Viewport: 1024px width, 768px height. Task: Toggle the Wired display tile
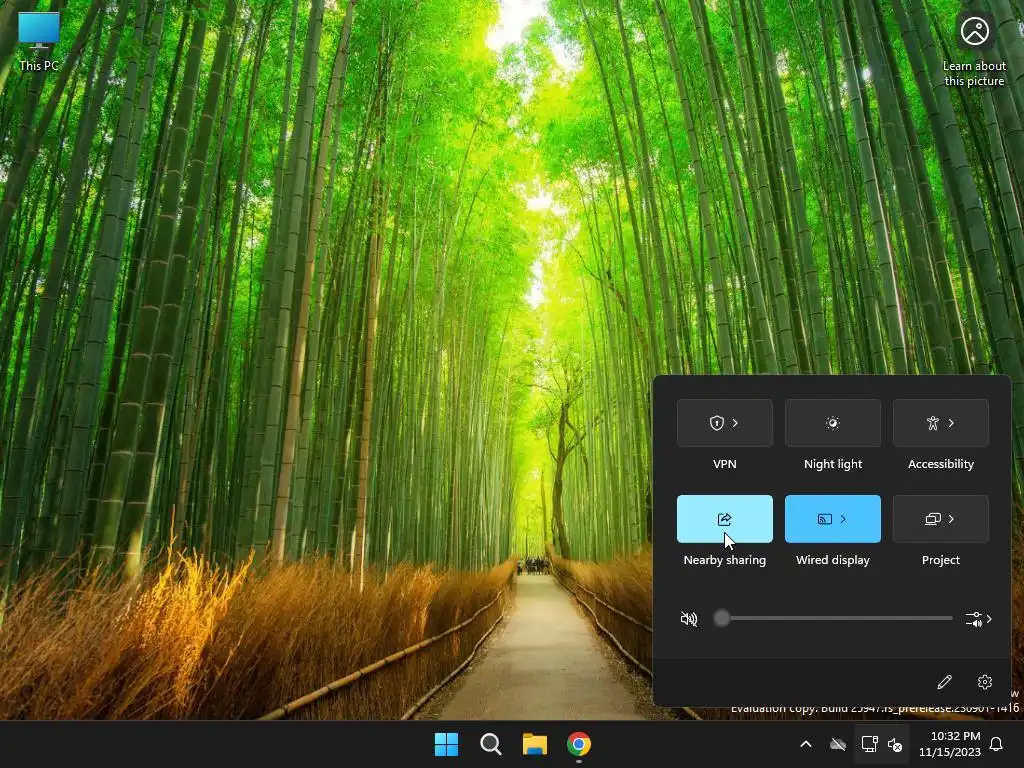click(x=824, y=519)
